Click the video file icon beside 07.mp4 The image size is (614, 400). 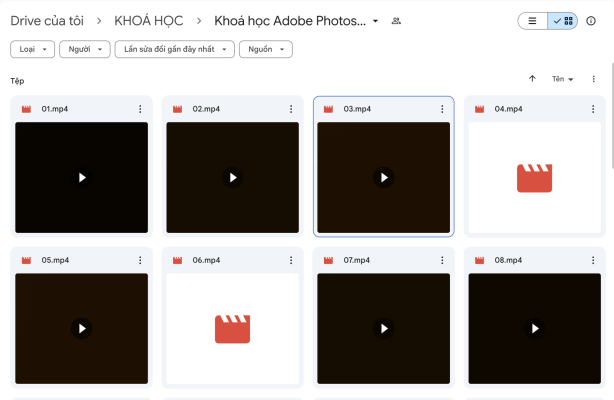(329, 261)
